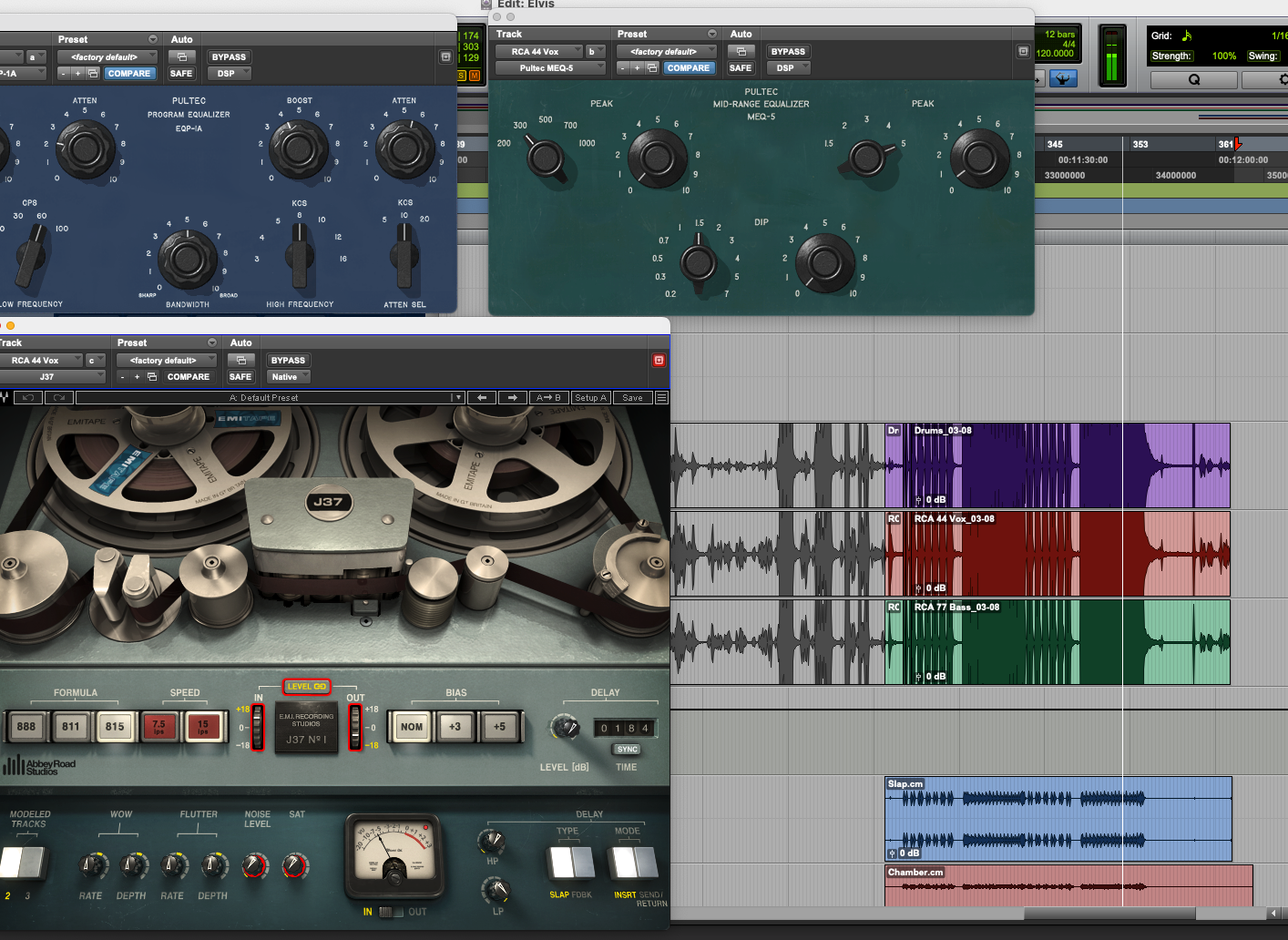The height and width of the screenshot is (940, 1288).
Task: Open Native format dropdown in J37 window
Action: [x=288, y=377]
